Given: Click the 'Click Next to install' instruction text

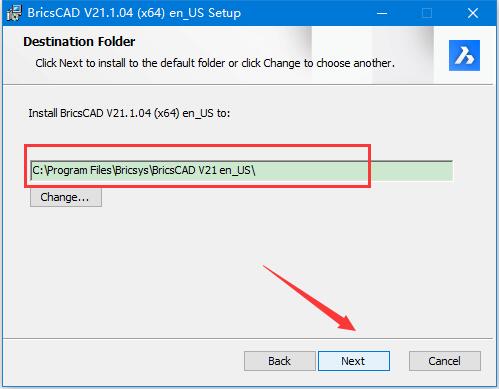Looking at the screenshot, I should 215,63.
